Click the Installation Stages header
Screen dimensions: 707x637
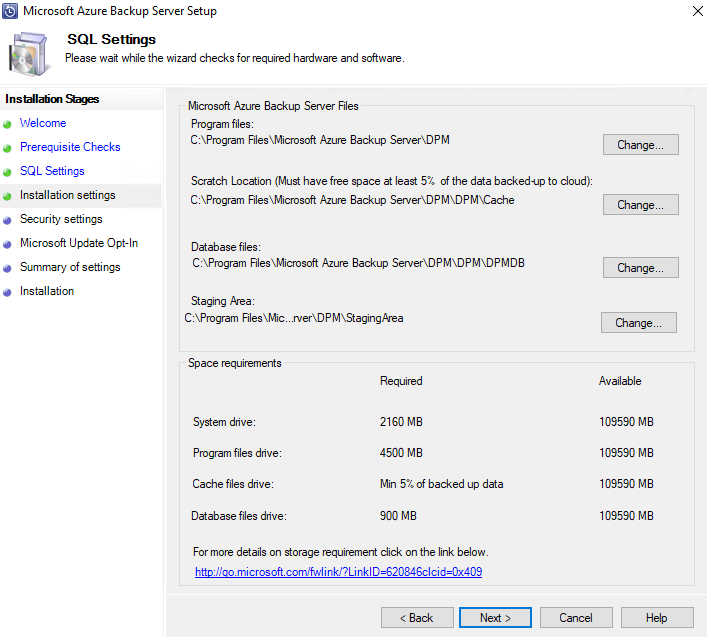point(52,99)
